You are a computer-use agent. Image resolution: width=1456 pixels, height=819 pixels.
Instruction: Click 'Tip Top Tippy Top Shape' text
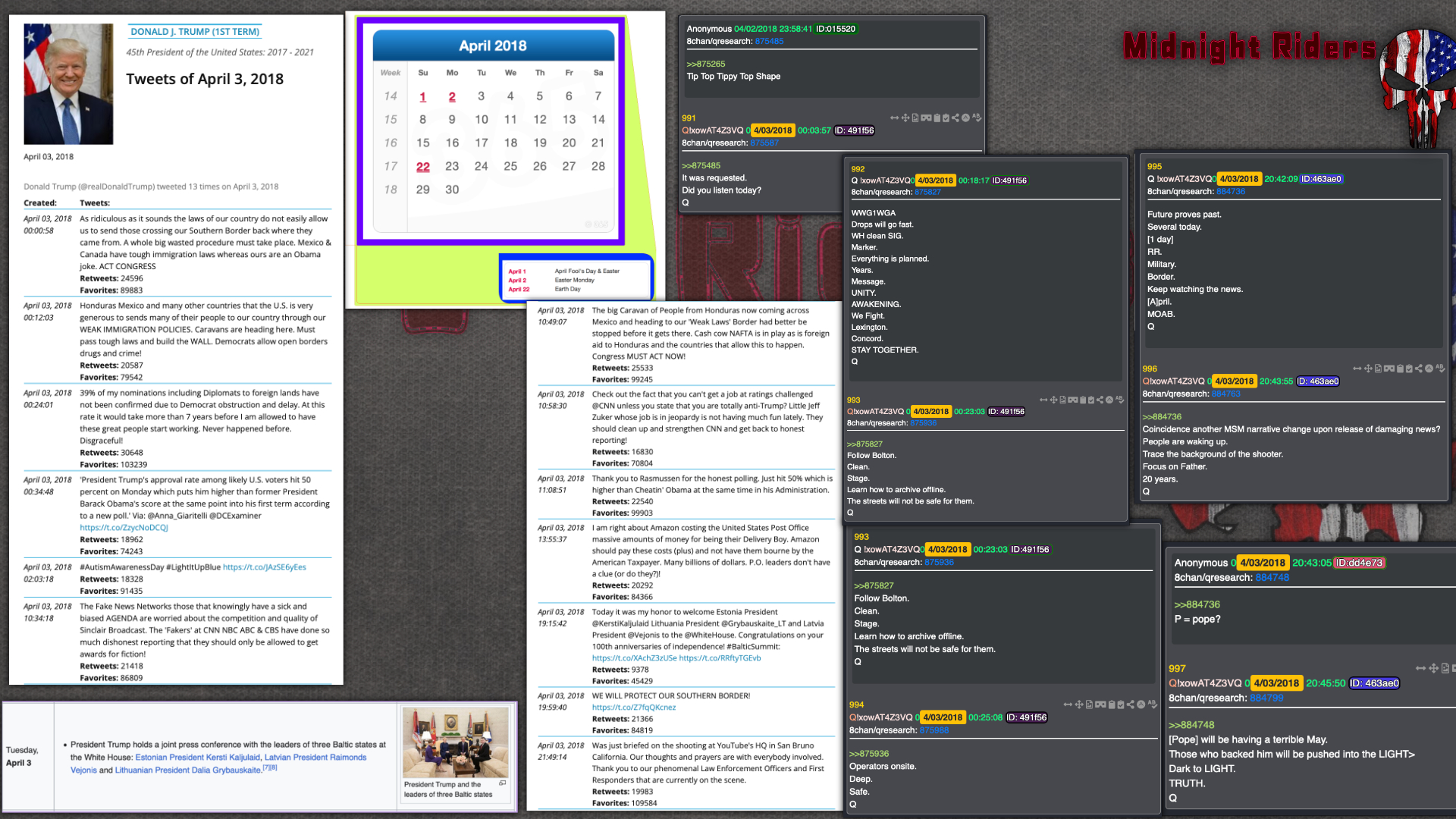tap(733, 76)
